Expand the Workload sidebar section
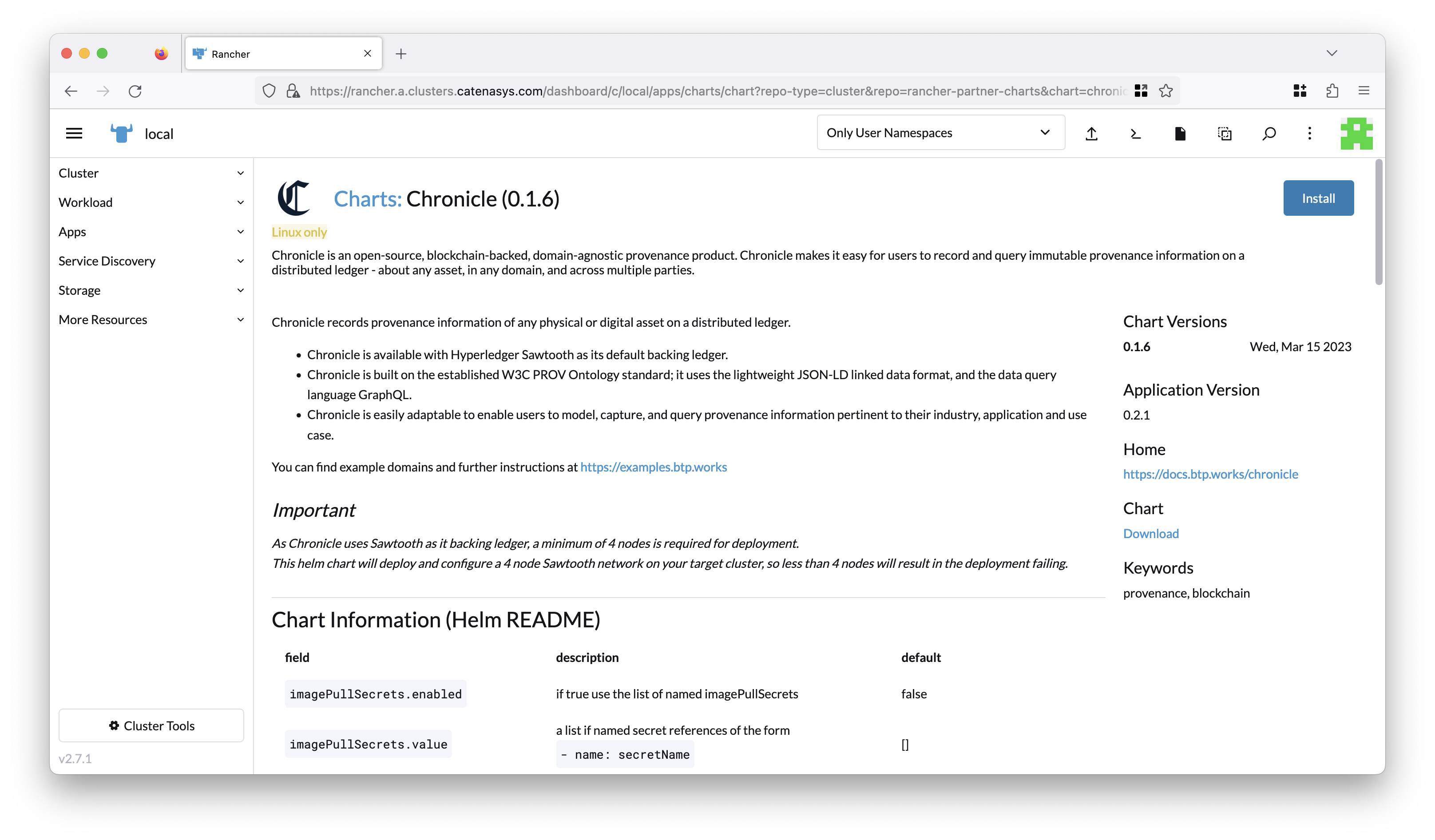Screen dimensions: 1435x840 (151, 202)
